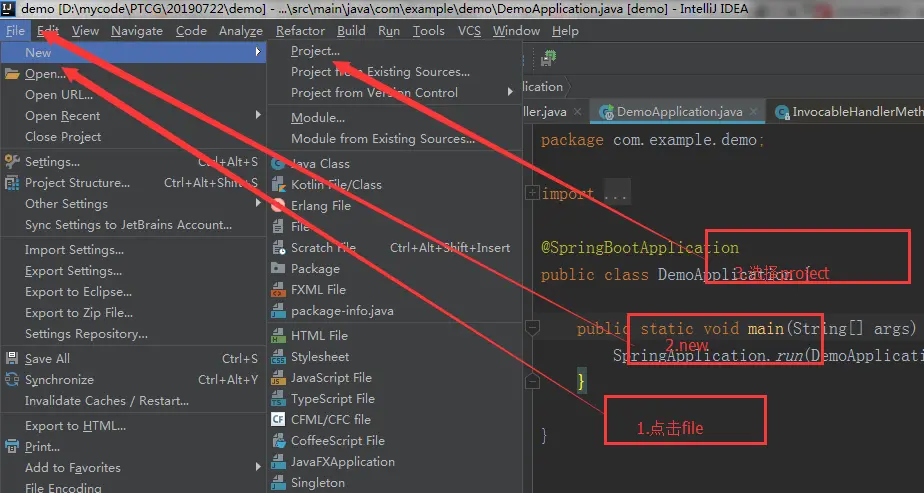Image resolution: width=924 pixels, height=493 pixels.
Task: Expand the Add to Favorites submenu arrow
Action: (x=258, y=467)
